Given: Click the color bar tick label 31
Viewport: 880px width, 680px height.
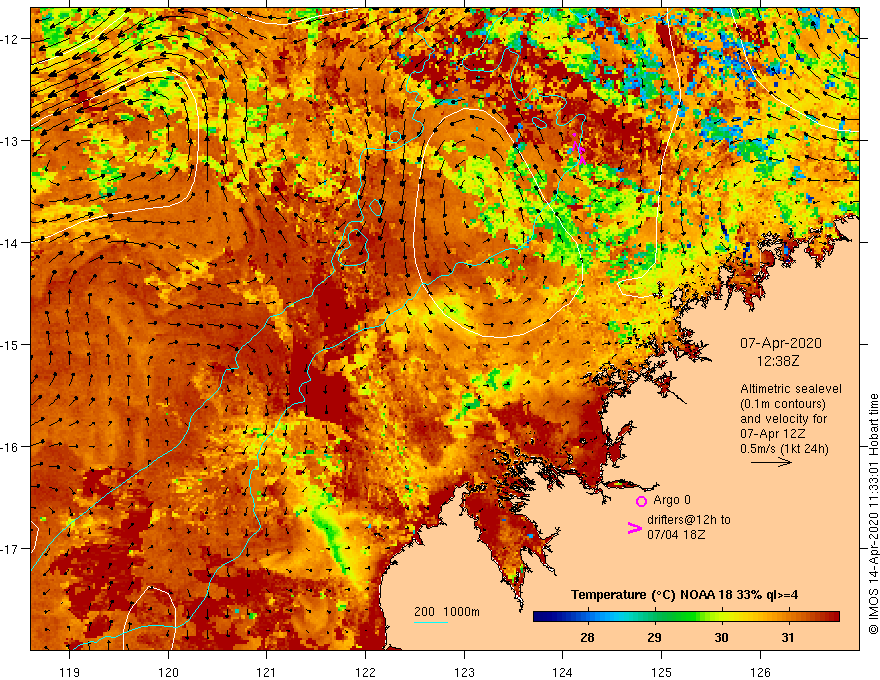Looking at the screenshot, I should click(789, 638).
